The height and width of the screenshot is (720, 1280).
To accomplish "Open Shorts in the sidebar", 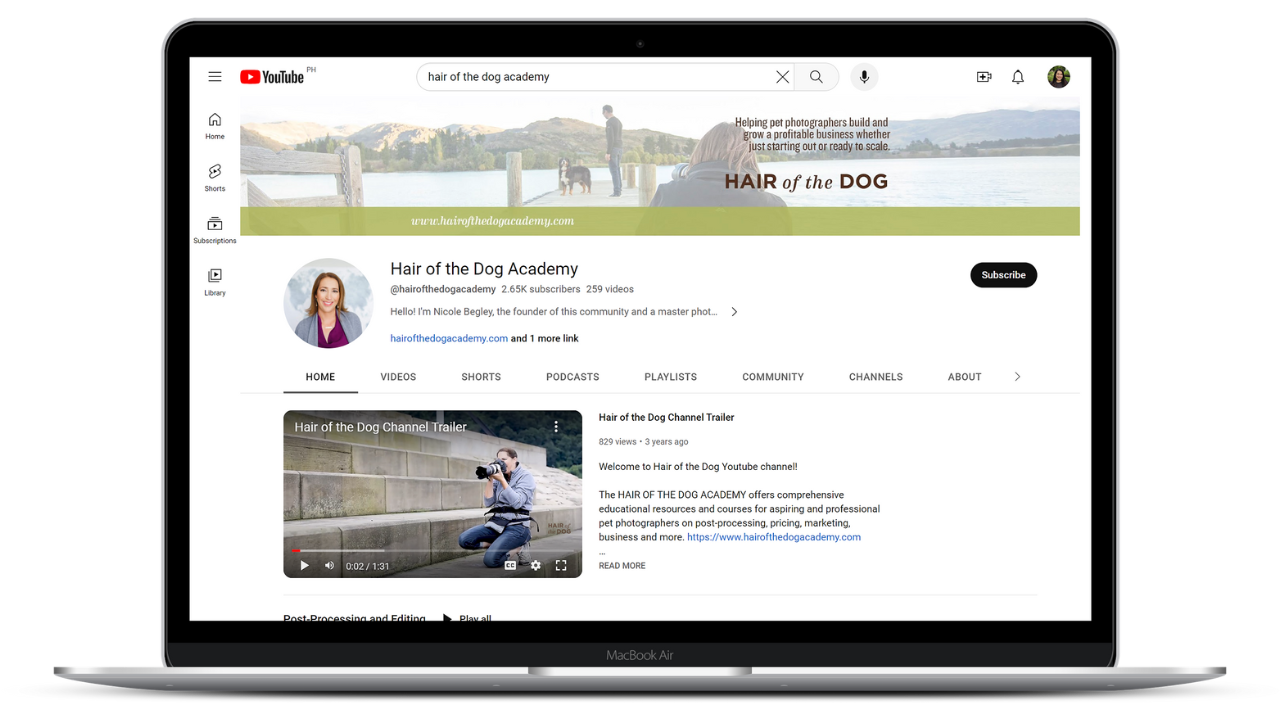I will coord(215,178).
